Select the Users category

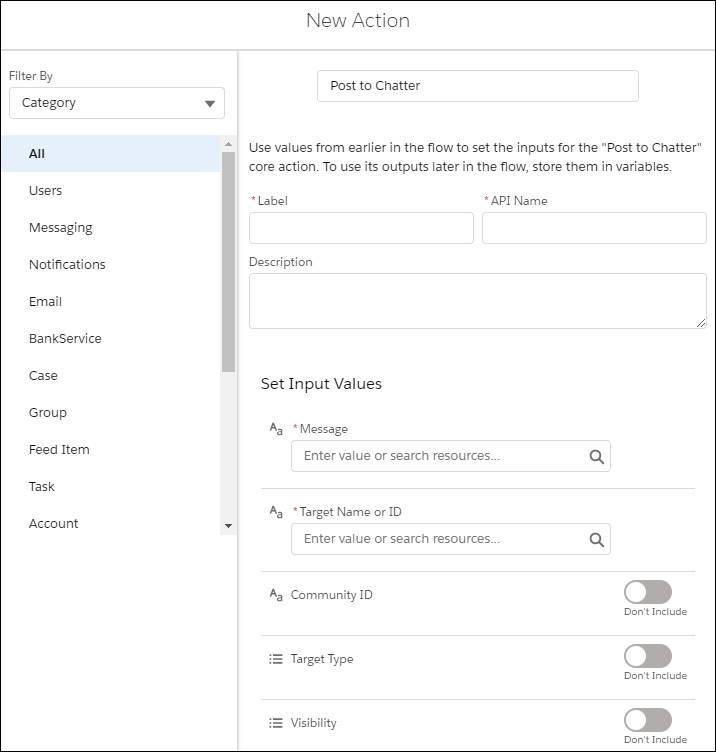tap(111, 190)
